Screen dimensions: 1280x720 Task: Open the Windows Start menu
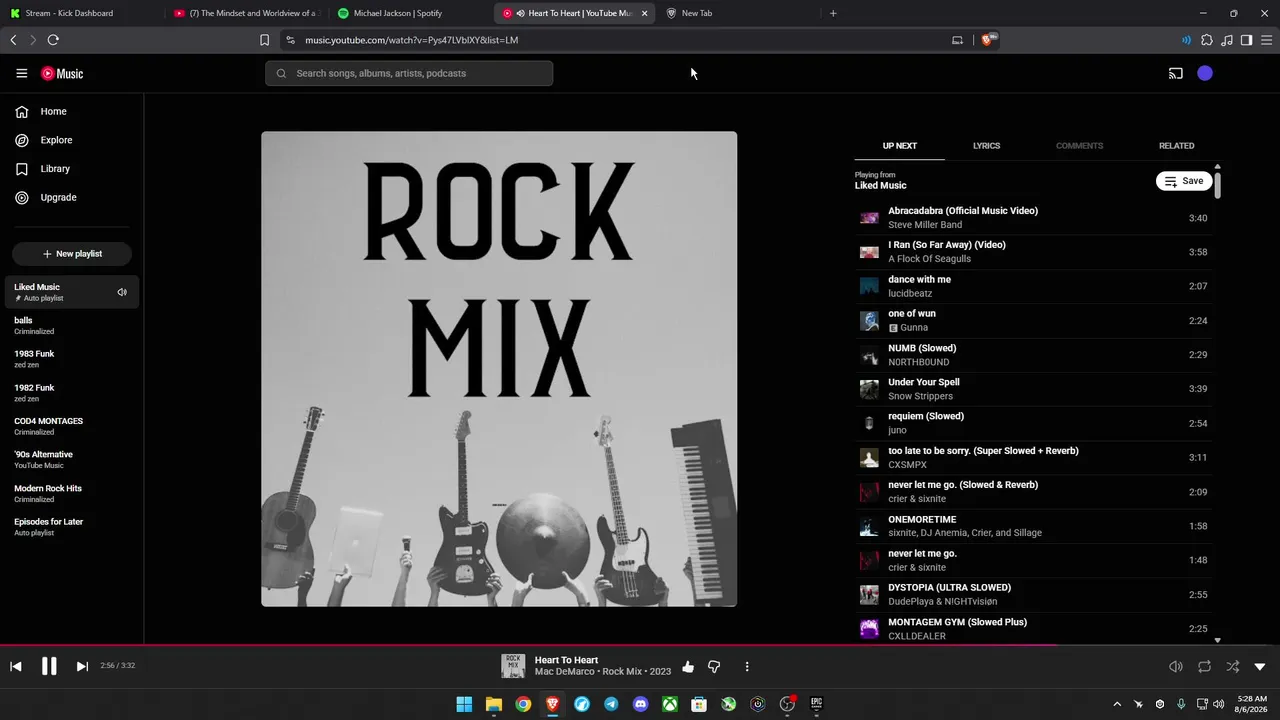(x=464, y=704)
